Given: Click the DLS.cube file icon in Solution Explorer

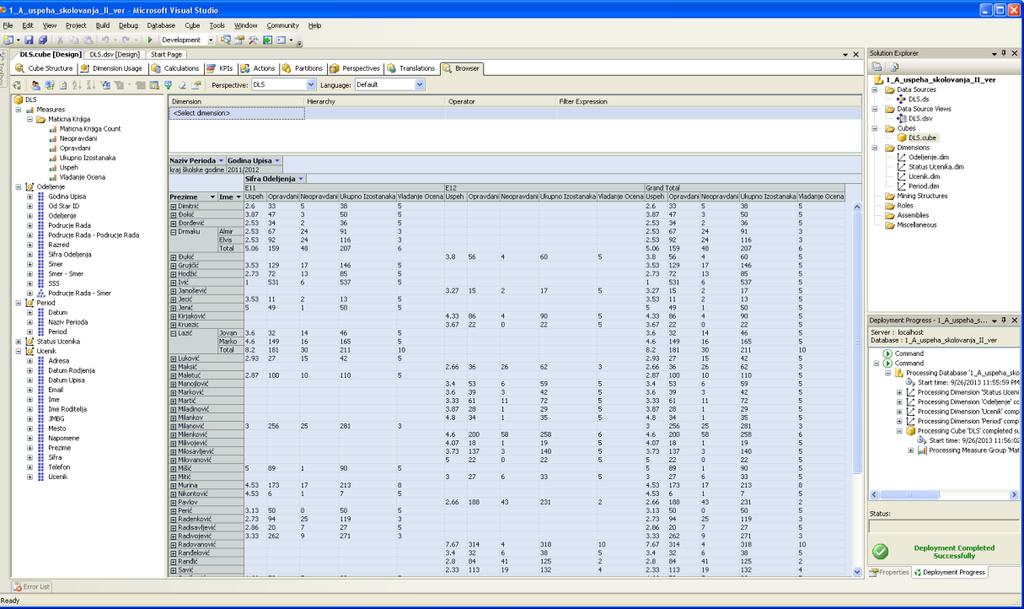Looking at the screenshot, I should coord(901,138).
